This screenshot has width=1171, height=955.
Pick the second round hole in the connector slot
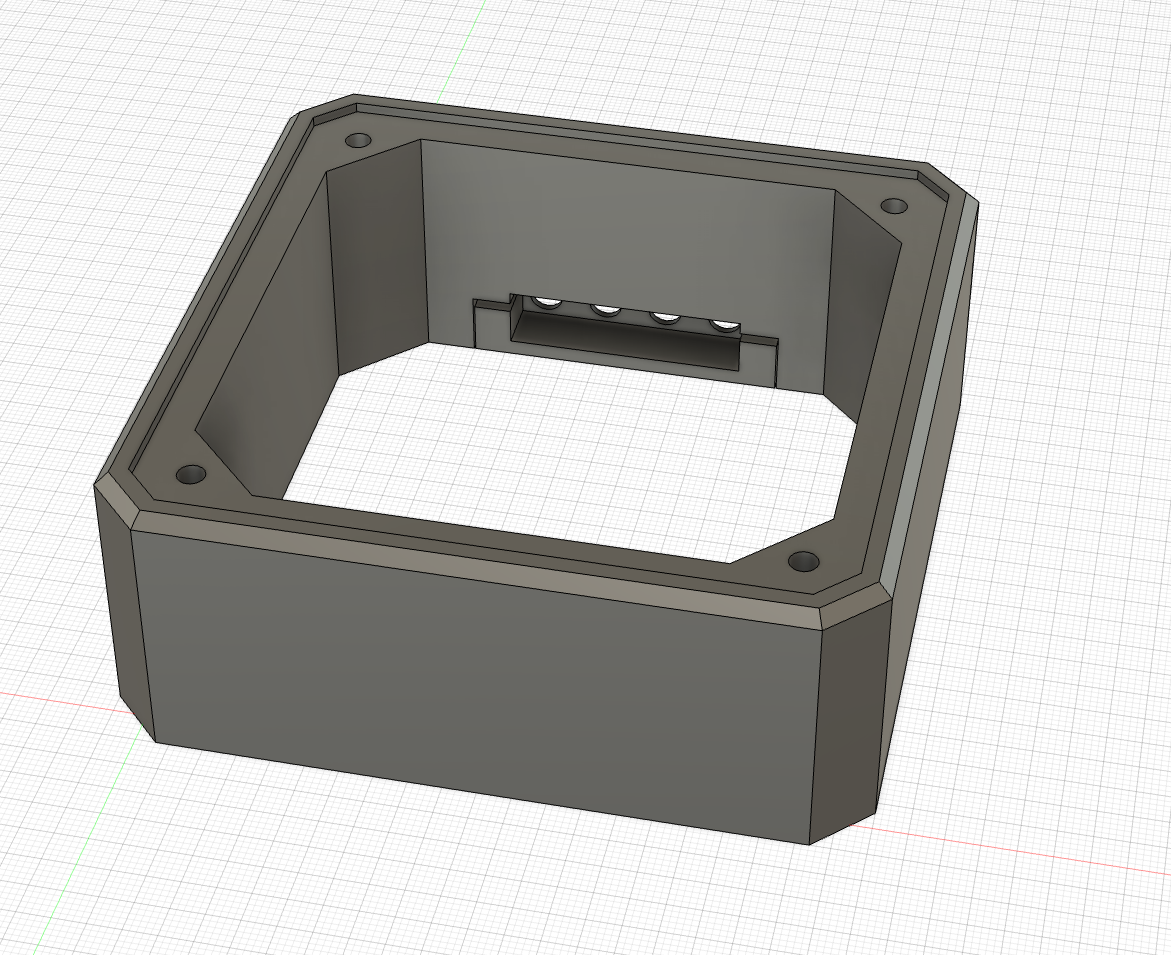tap(606, 309)
